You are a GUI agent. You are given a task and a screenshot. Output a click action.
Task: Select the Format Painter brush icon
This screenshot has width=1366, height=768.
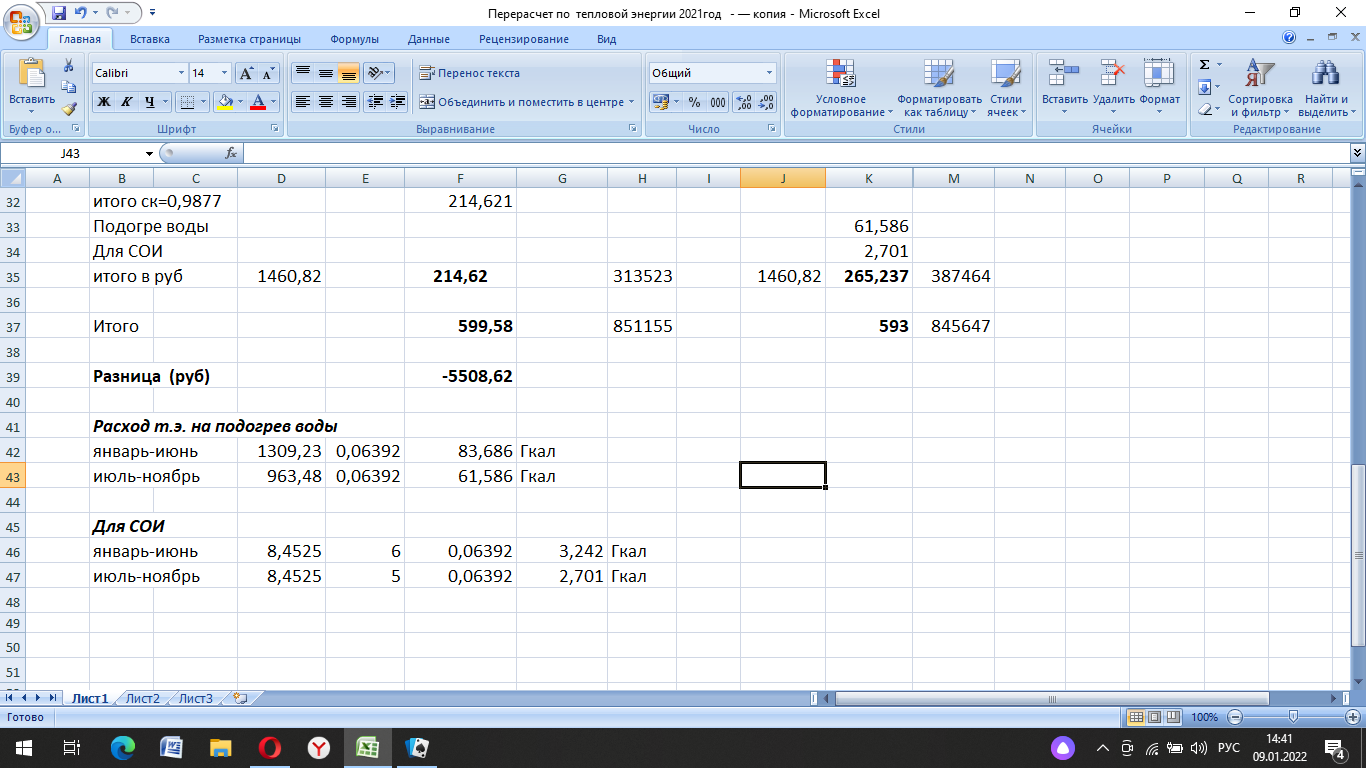69,109
